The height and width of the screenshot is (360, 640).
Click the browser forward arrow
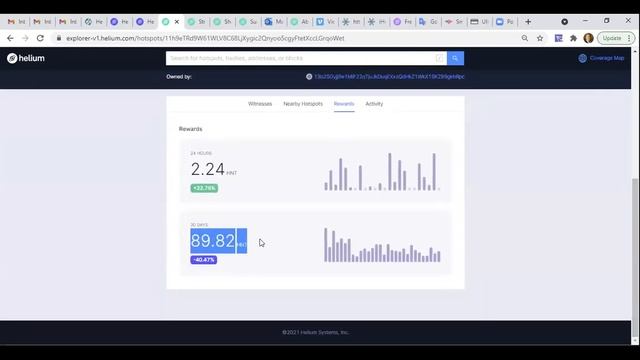point(25,38)
